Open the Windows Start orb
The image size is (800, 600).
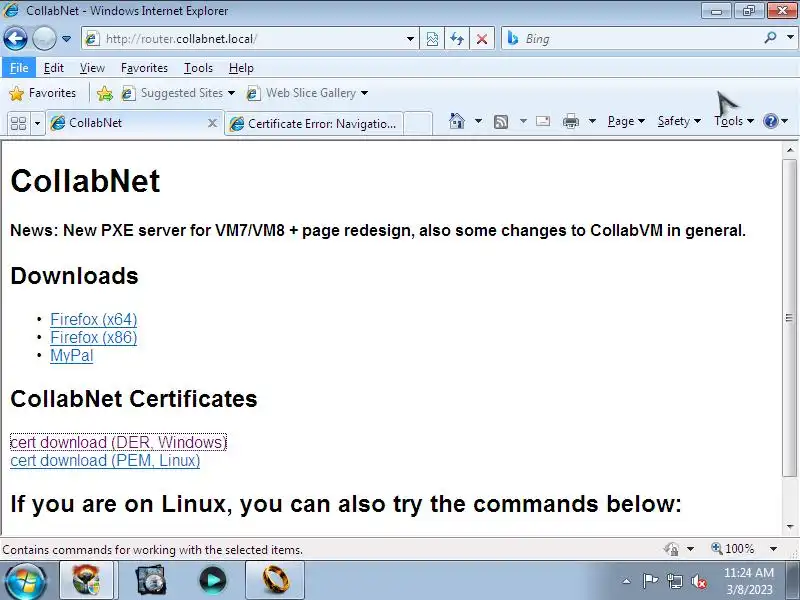(24, 582)
